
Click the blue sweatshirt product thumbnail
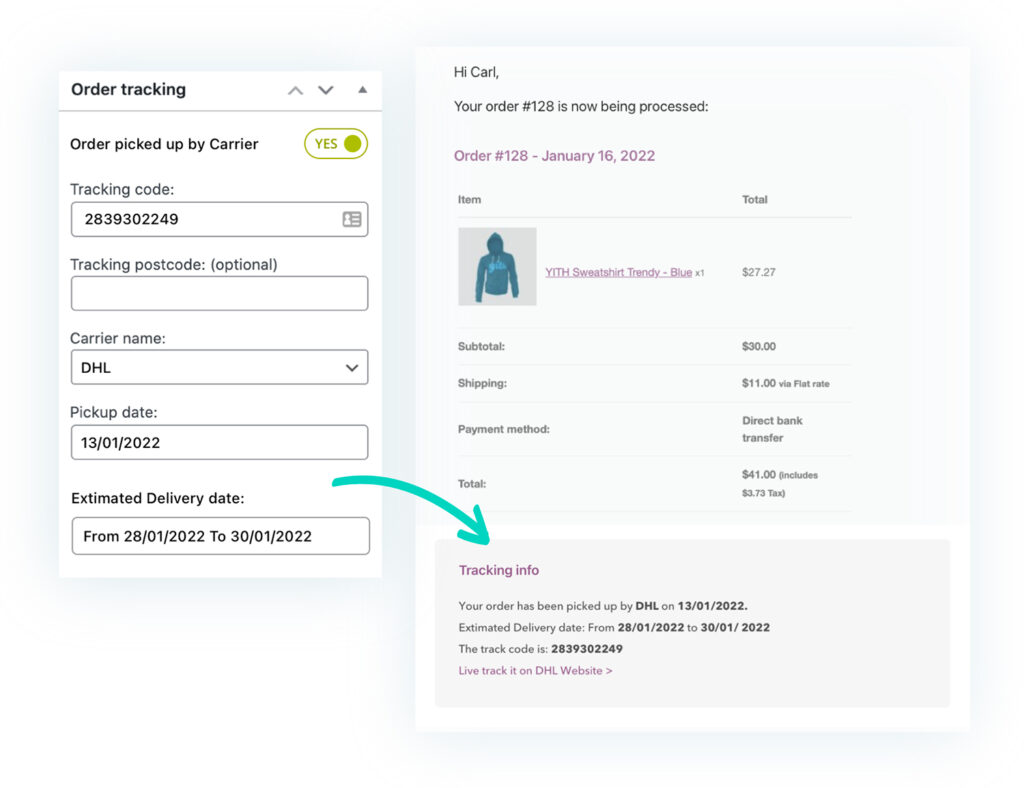pyautogui.click(x=497, y=266)
